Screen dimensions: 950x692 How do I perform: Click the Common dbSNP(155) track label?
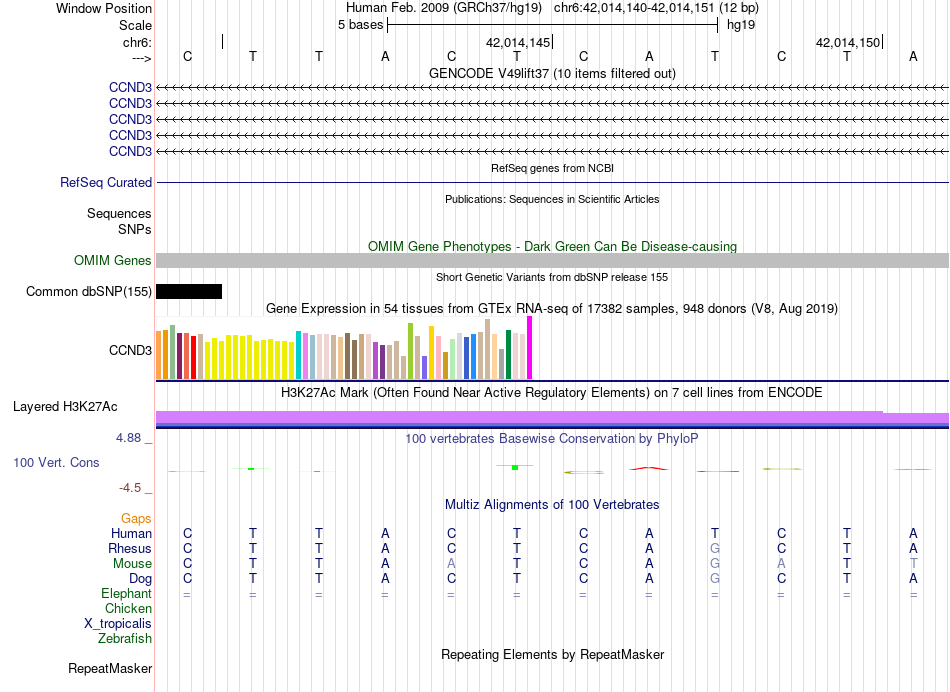click(x=89, y=291)
